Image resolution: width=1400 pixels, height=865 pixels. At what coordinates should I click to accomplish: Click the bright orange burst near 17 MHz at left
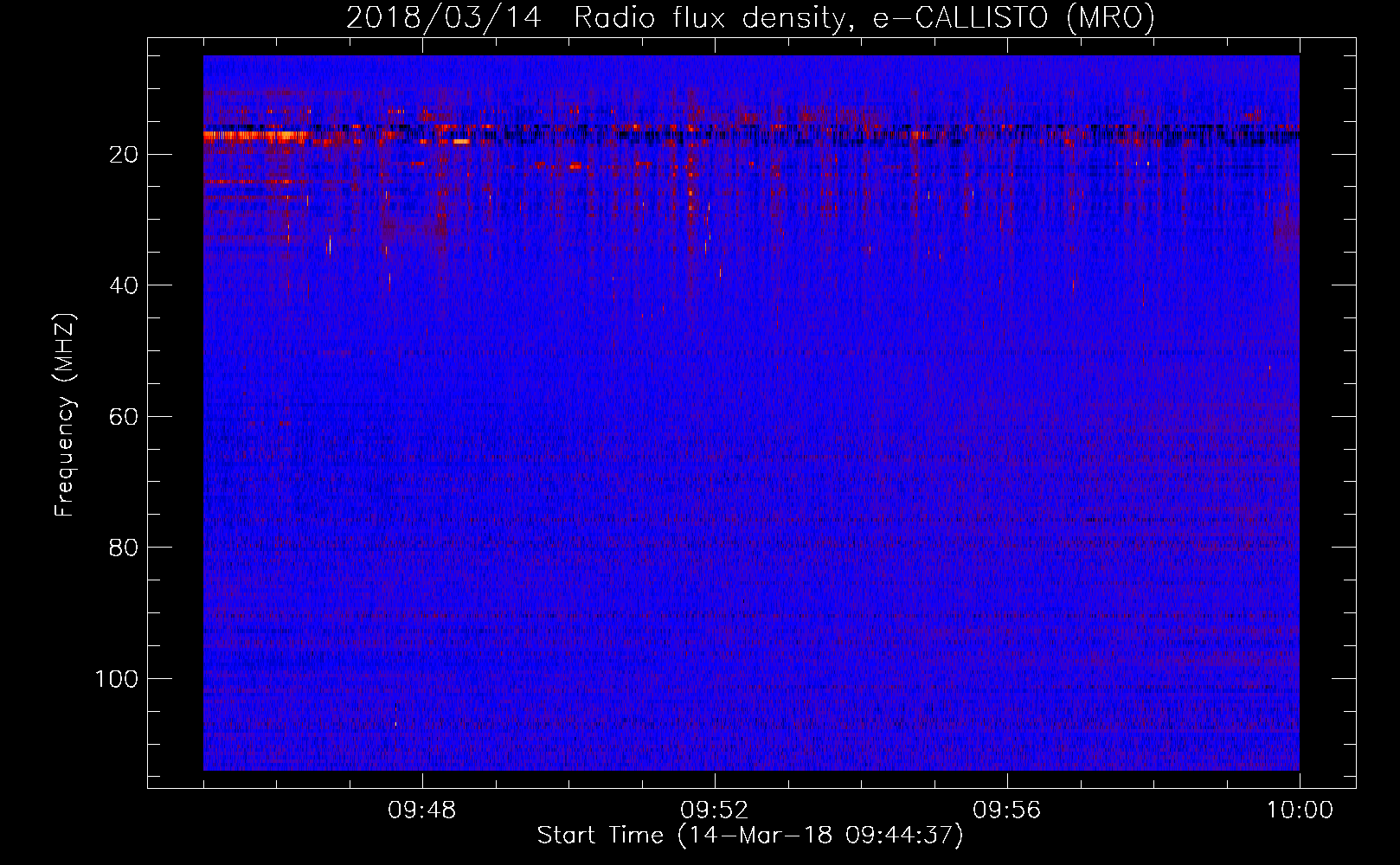[x=255, y=136]
